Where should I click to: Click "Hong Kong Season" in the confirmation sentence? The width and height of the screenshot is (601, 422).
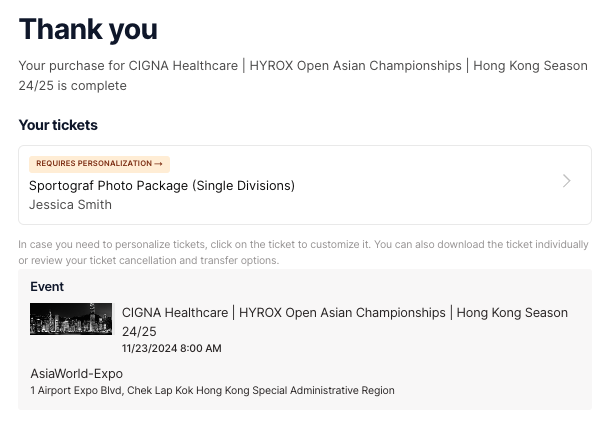tap(530, 66)
